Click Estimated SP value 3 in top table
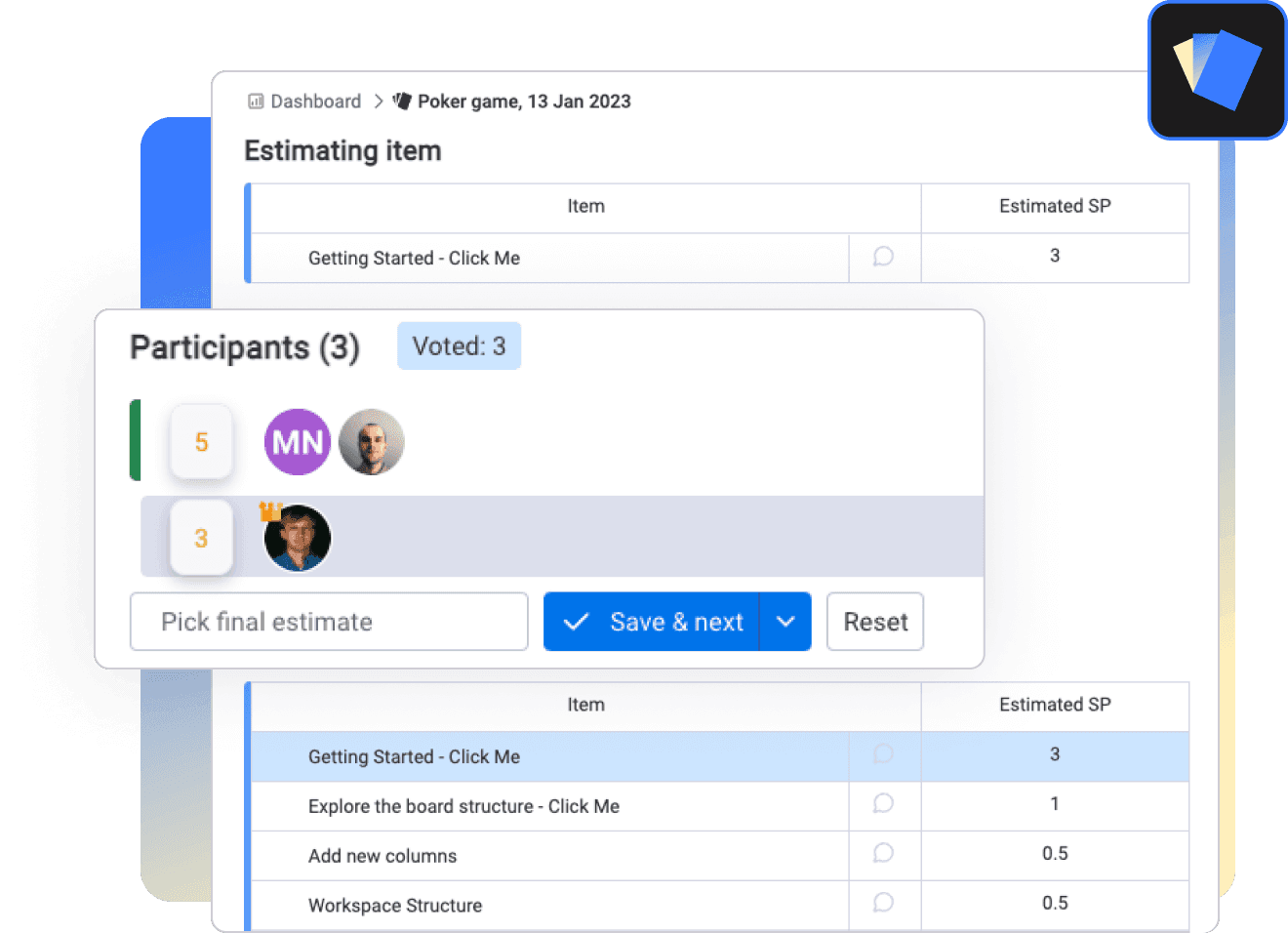This screenshot has height=933, width=1288. click(1055, 256)
